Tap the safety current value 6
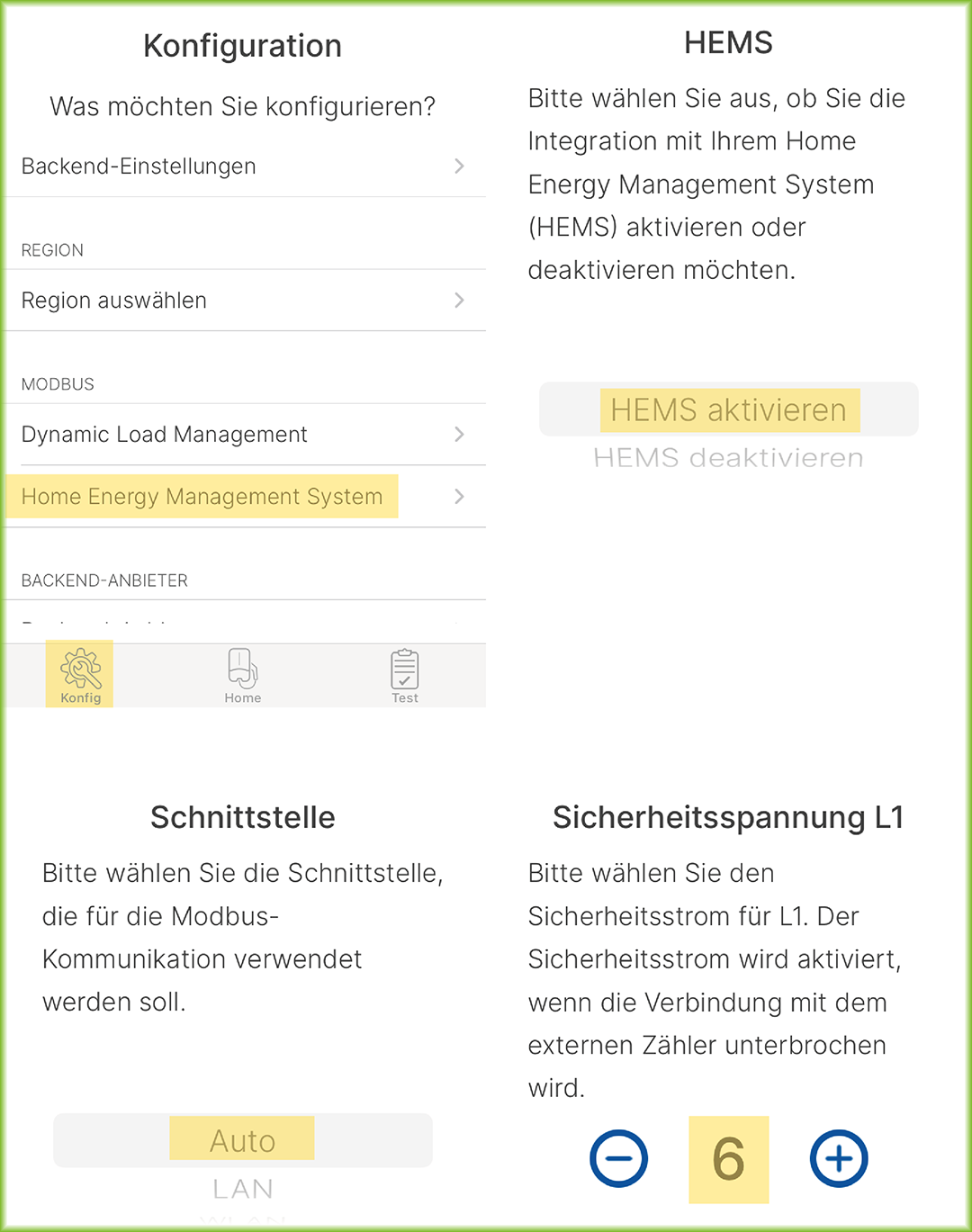This screenshot has height=1232, width=972. coord(728,1159)
